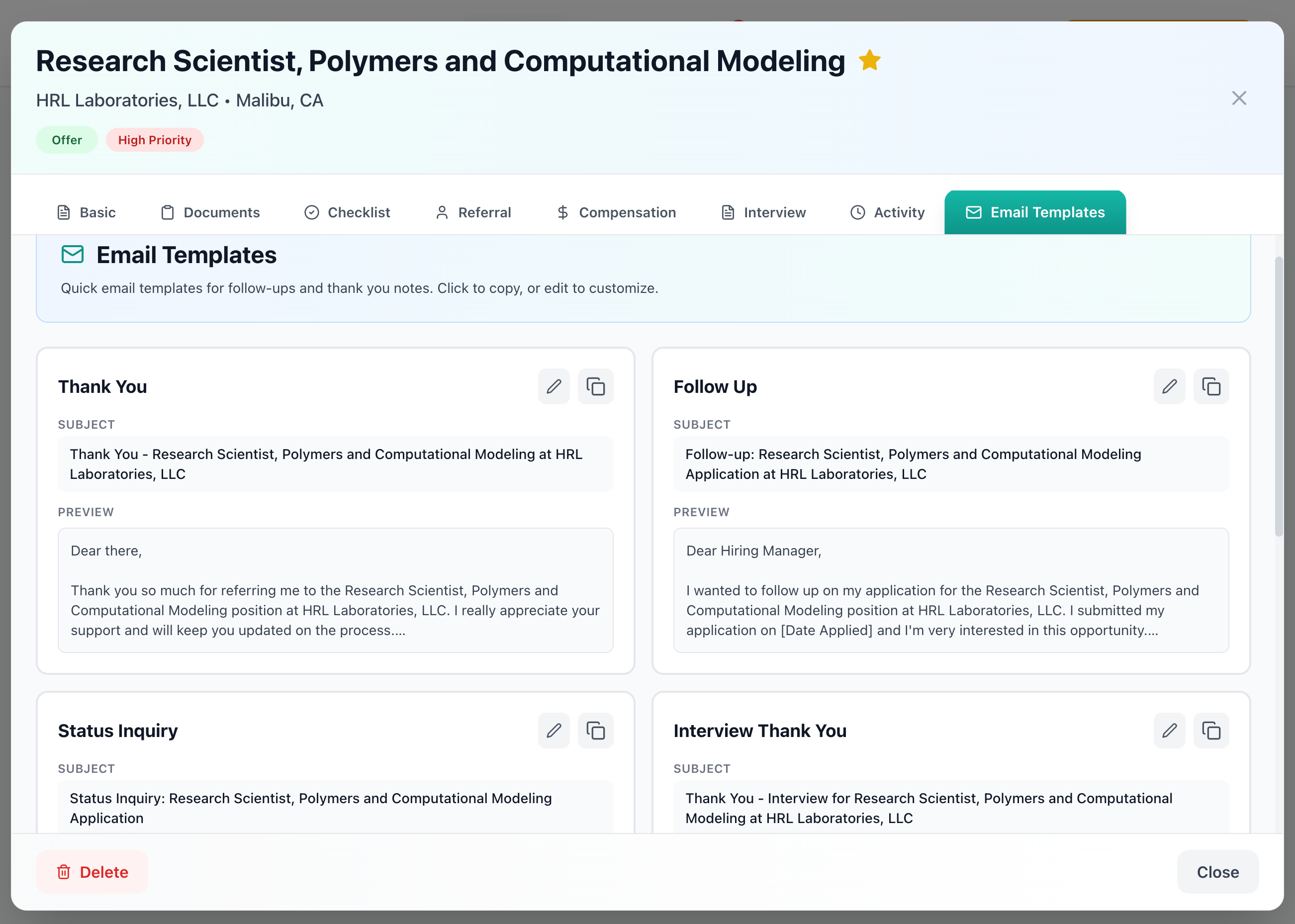Switch to the Basic tab
The height and width of the screenshot is (924, 1295).
tap(87, 212)
